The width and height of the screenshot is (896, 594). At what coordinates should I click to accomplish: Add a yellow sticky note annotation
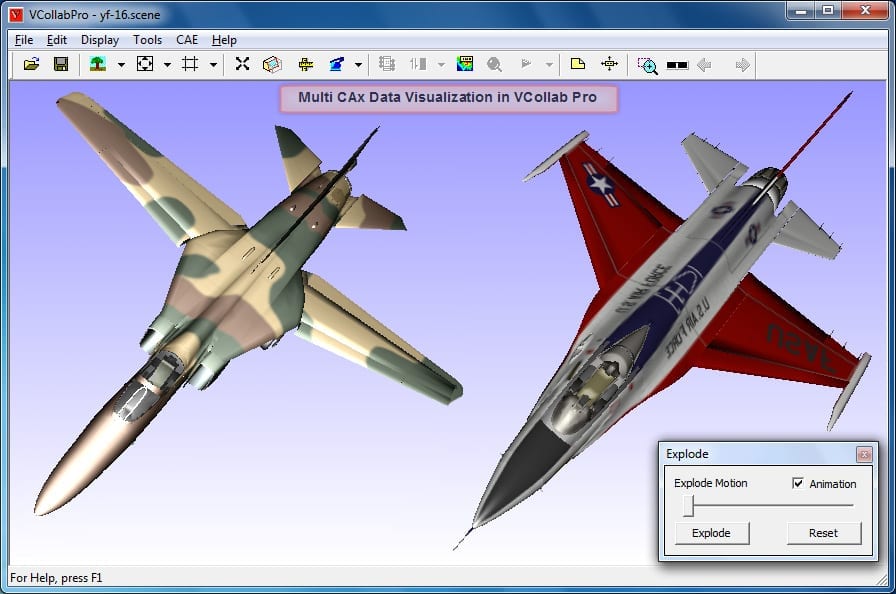click(x=578, y=64)
